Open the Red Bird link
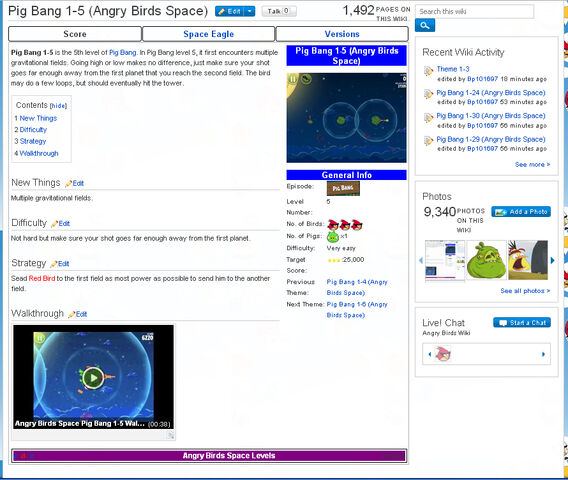Viewport: 568px width, 480px height. tap(42, 278)
